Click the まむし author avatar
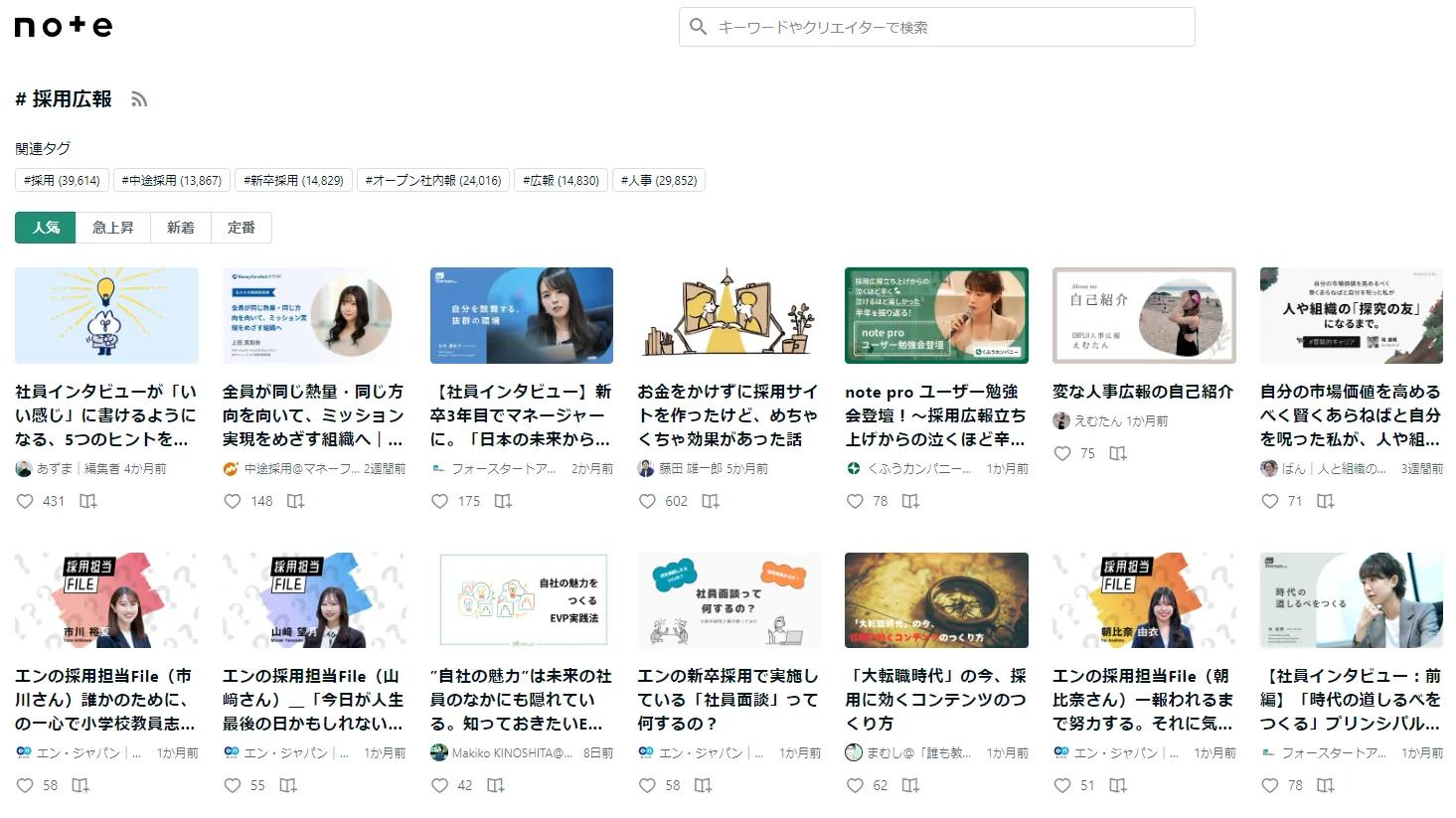 point(854,752)
